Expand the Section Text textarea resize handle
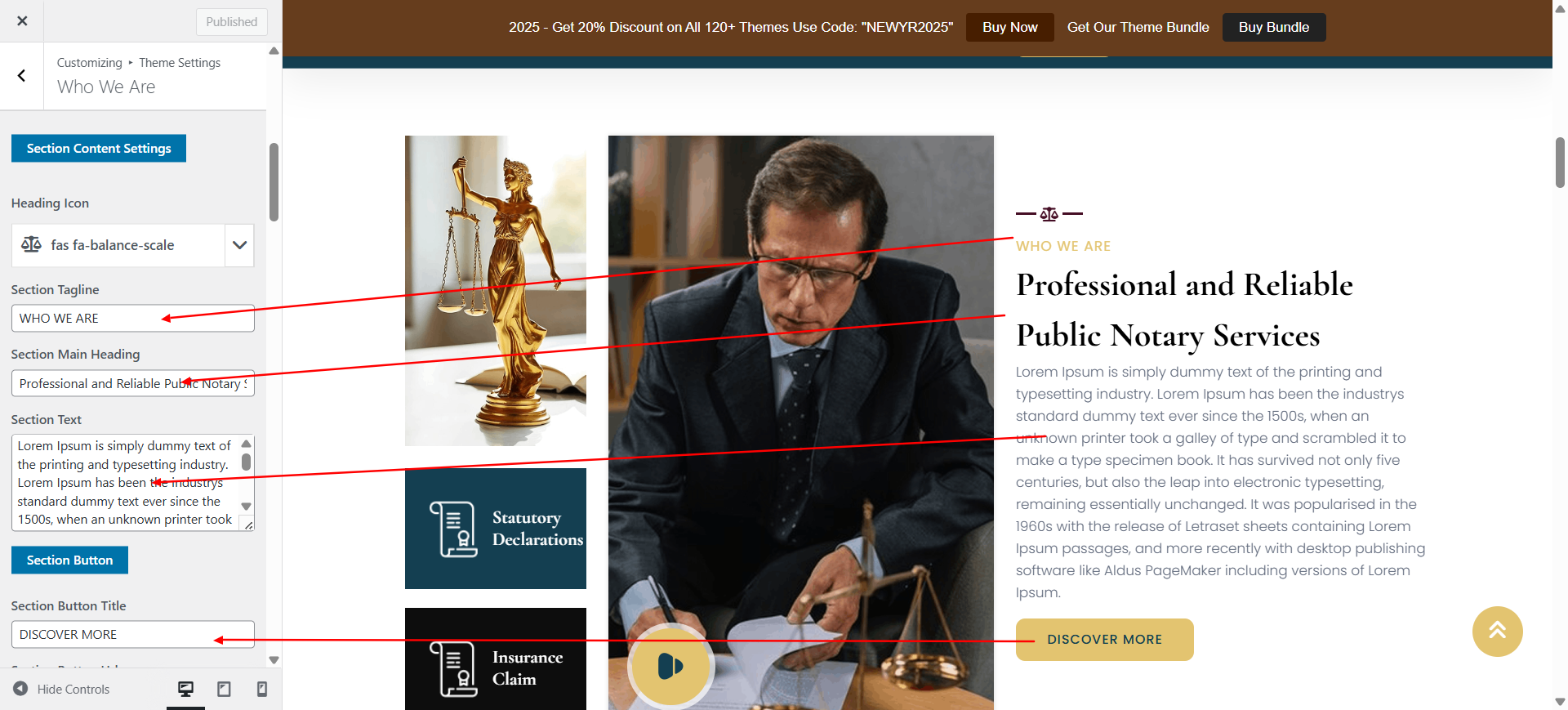This screenshot has width=1568, height=710. click(248, 525)
